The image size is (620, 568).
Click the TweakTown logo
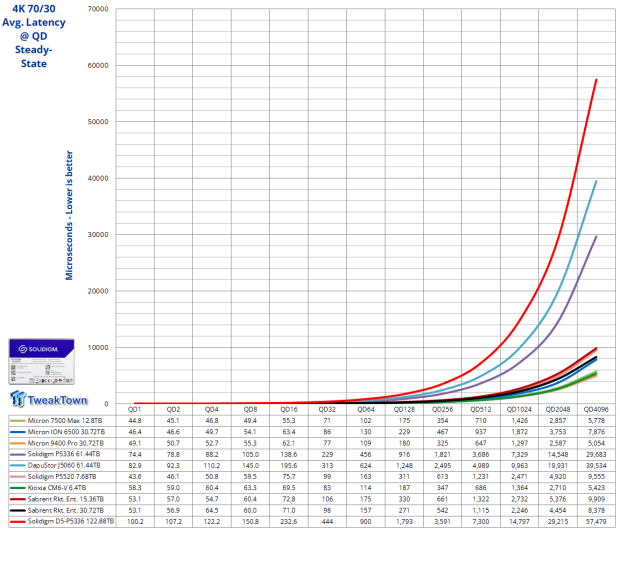point(49,399)
